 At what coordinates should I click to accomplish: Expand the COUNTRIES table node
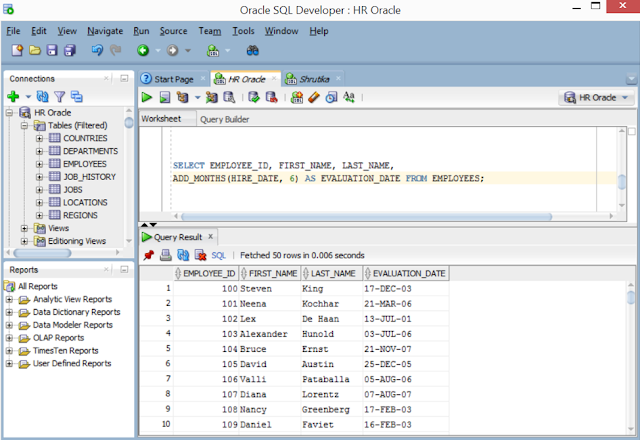(x=39, y=138)
